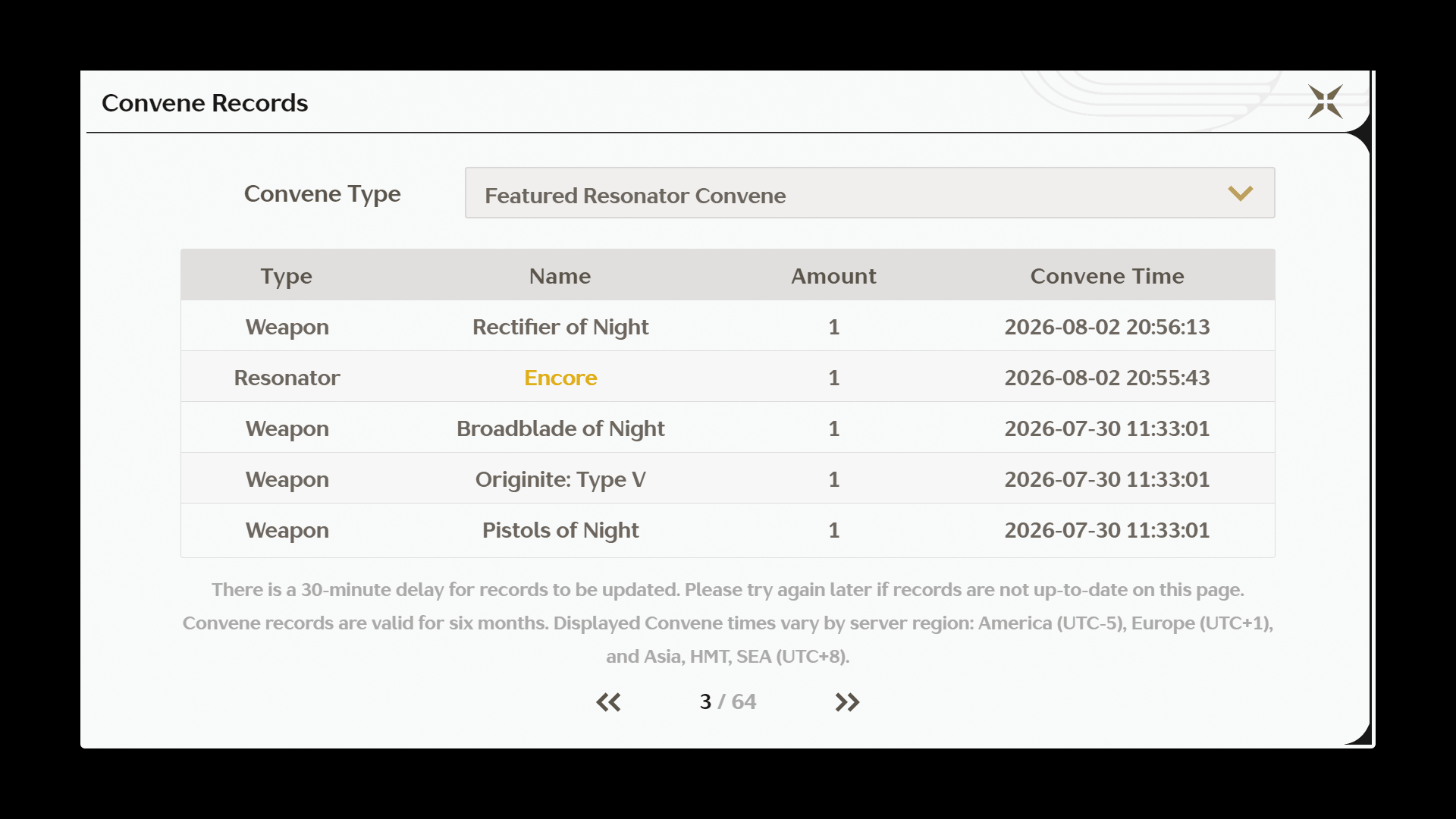This screenshot has width=1456, height=819.
Task: Go to previous page with double-left arrows
Action: tap(608, 702)
